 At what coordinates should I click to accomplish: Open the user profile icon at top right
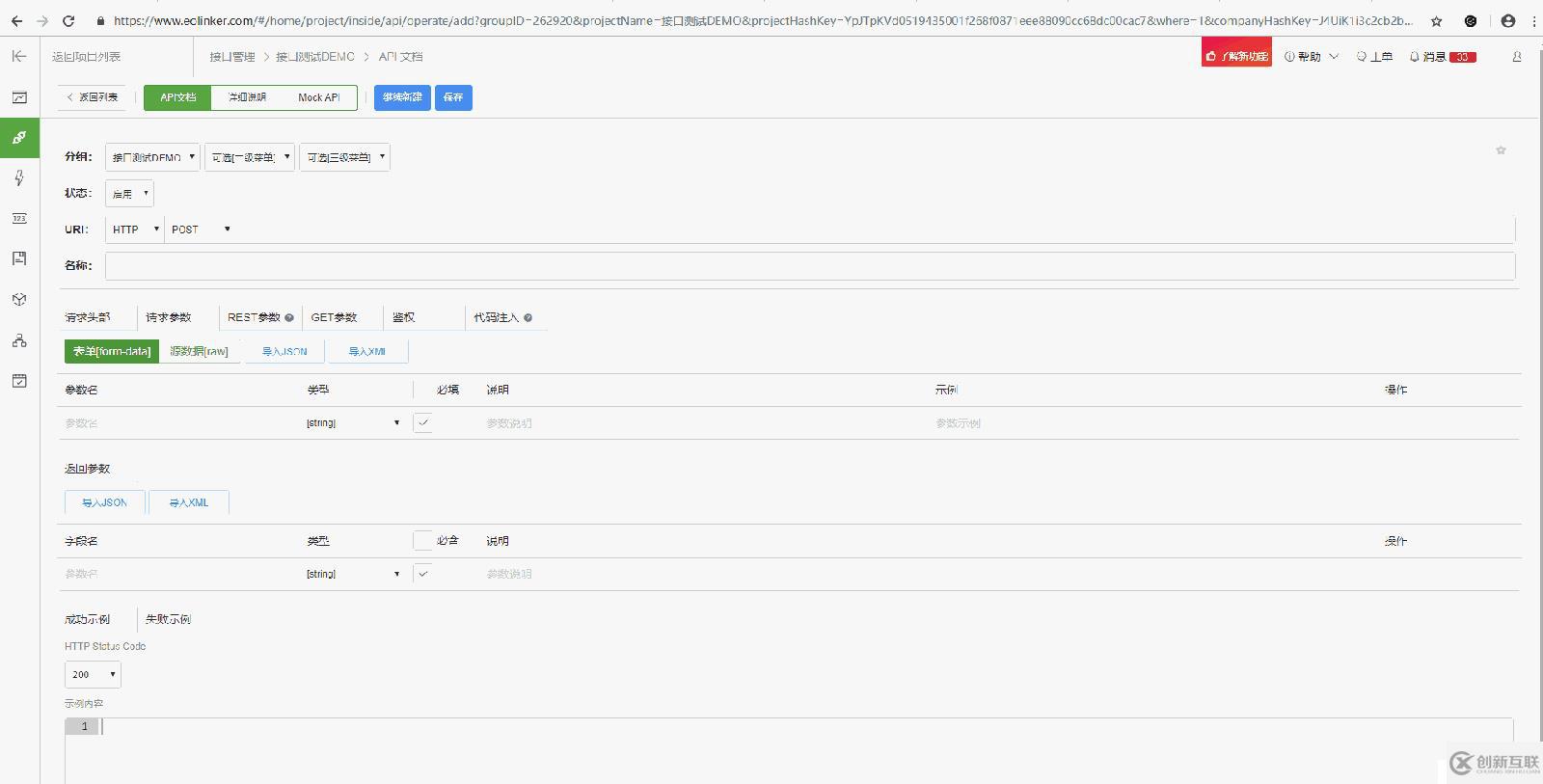1516,57
